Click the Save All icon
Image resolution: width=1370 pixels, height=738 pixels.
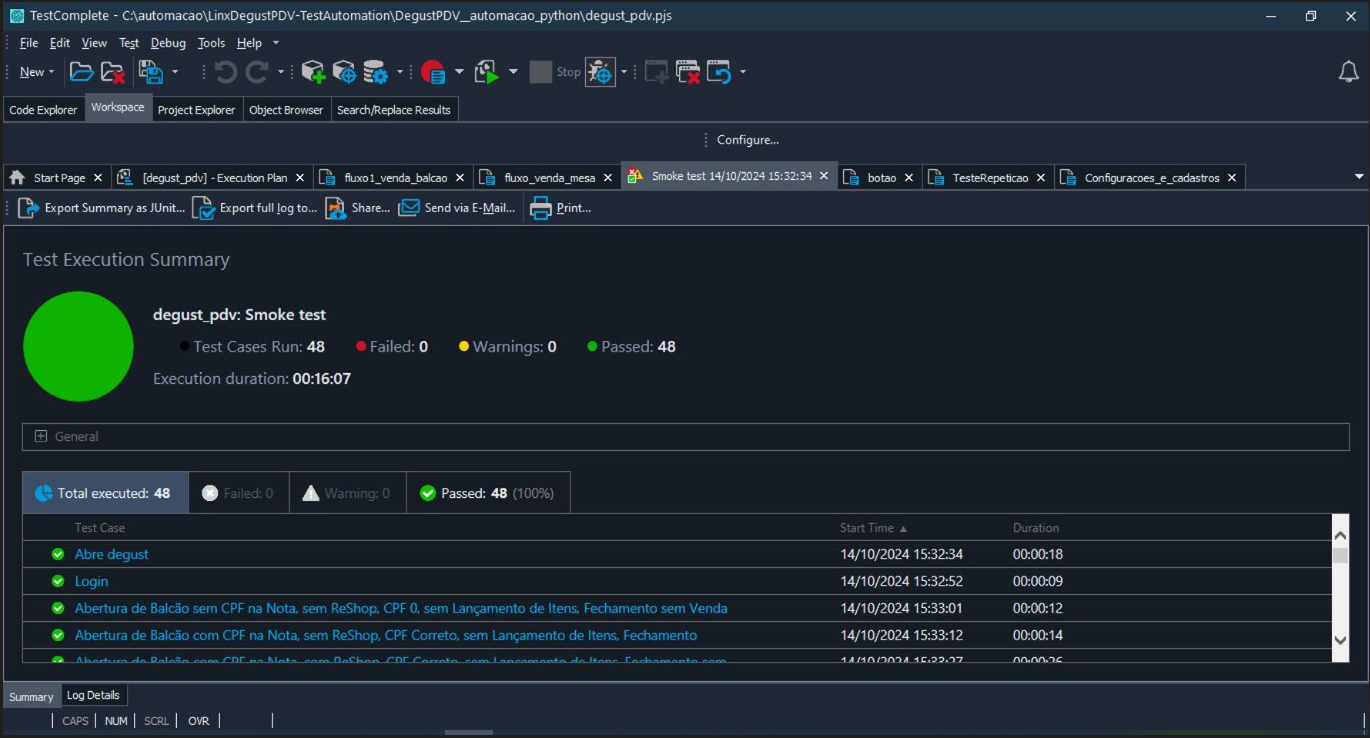click(150, 72)
